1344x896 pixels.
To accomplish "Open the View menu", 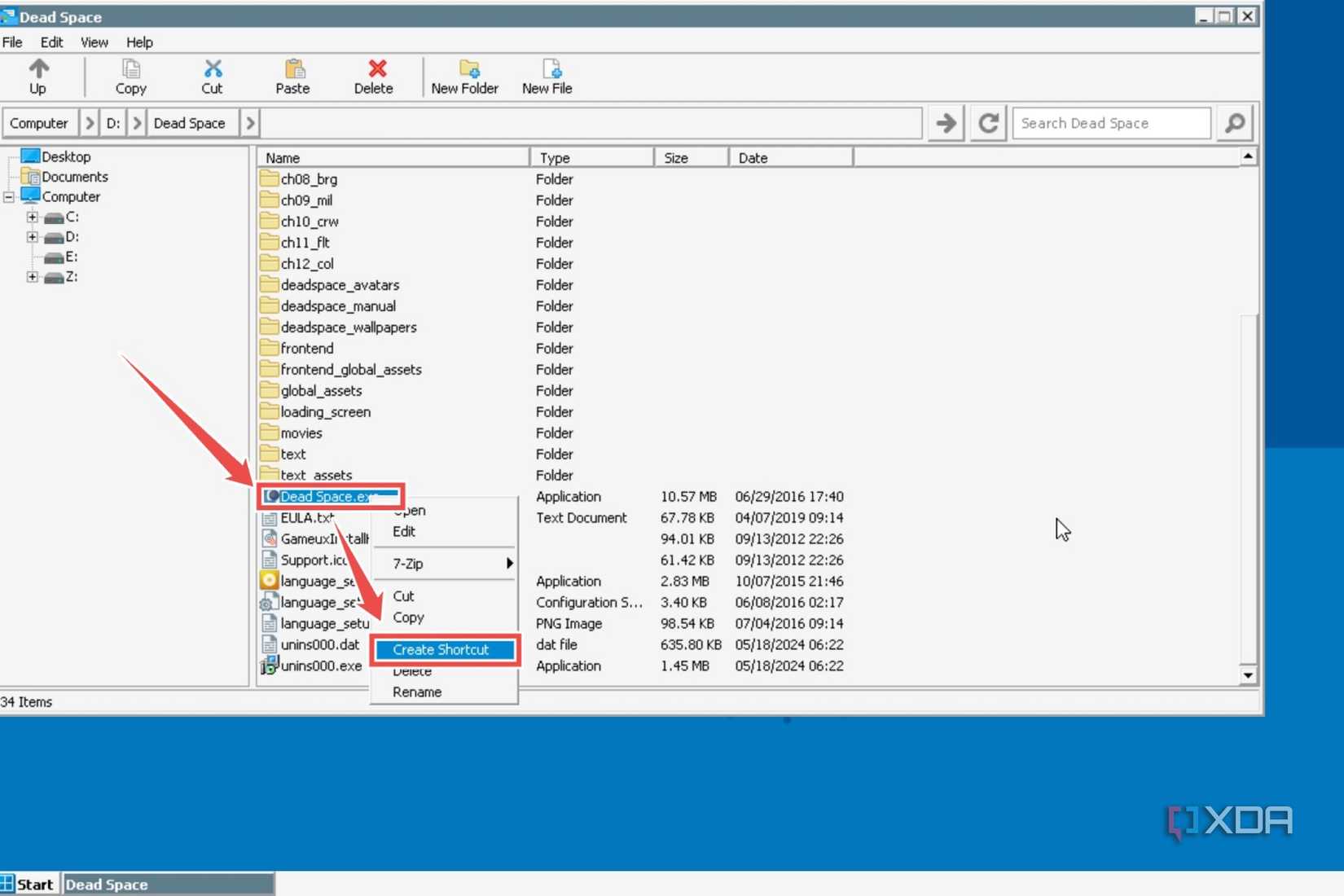I will [x=94, y=42].
